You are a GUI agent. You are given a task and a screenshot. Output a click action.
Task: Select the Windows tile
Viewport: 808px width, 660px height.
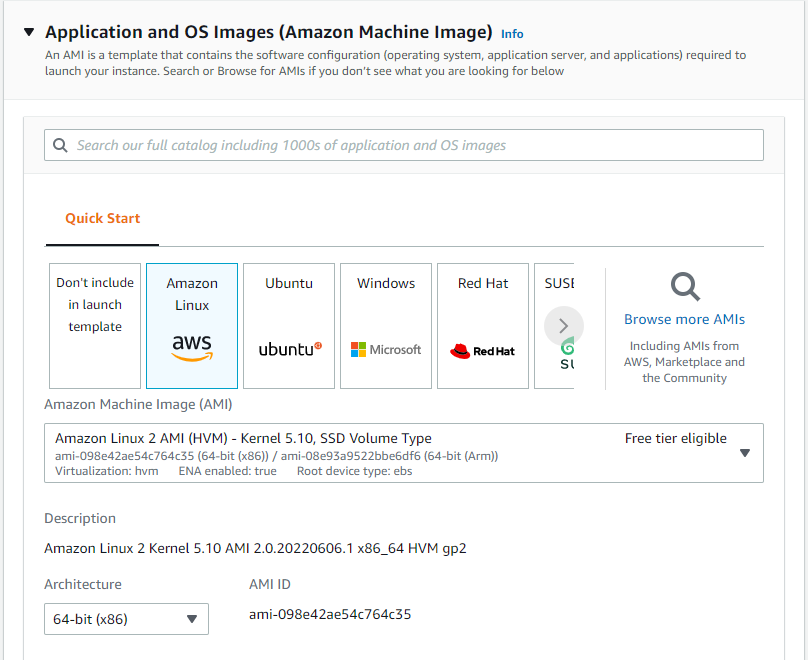point(385,326)
